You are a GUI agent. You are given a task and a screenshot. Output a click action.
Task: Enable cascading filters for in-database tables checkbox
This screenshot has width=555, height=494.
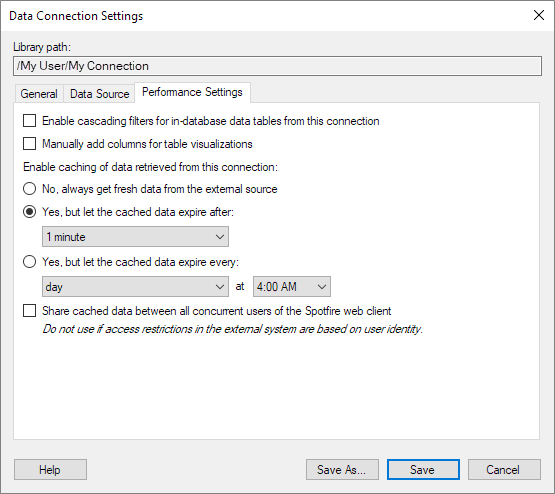point(29,121)
